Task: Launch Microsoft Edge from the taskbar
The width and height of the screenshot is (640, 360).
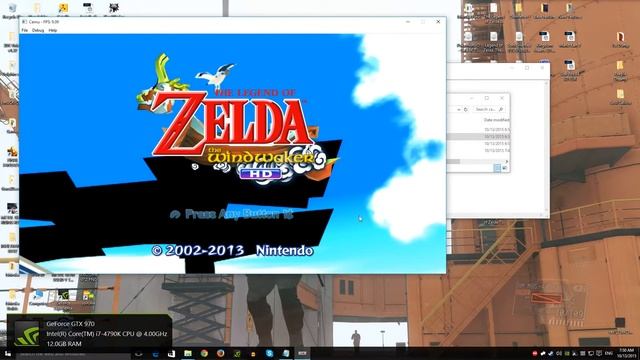Action: pos(155,354)
